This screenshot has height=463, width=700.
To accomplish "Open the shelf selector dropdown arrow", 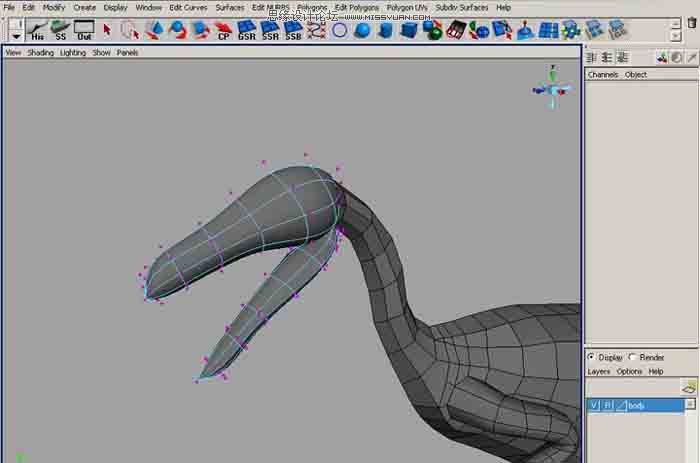I will click(x=16, y=36).
